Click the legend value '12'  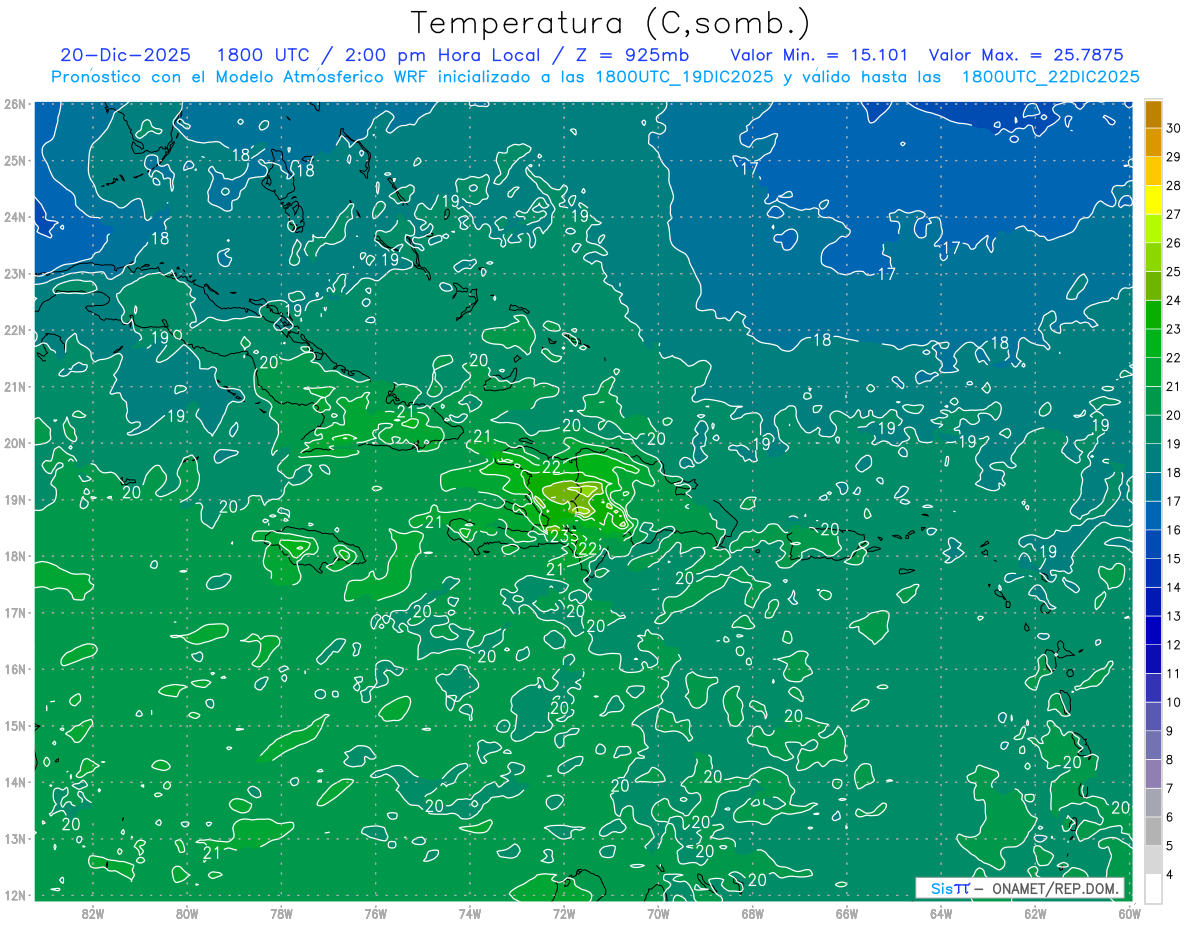(x=1174, y=645)
